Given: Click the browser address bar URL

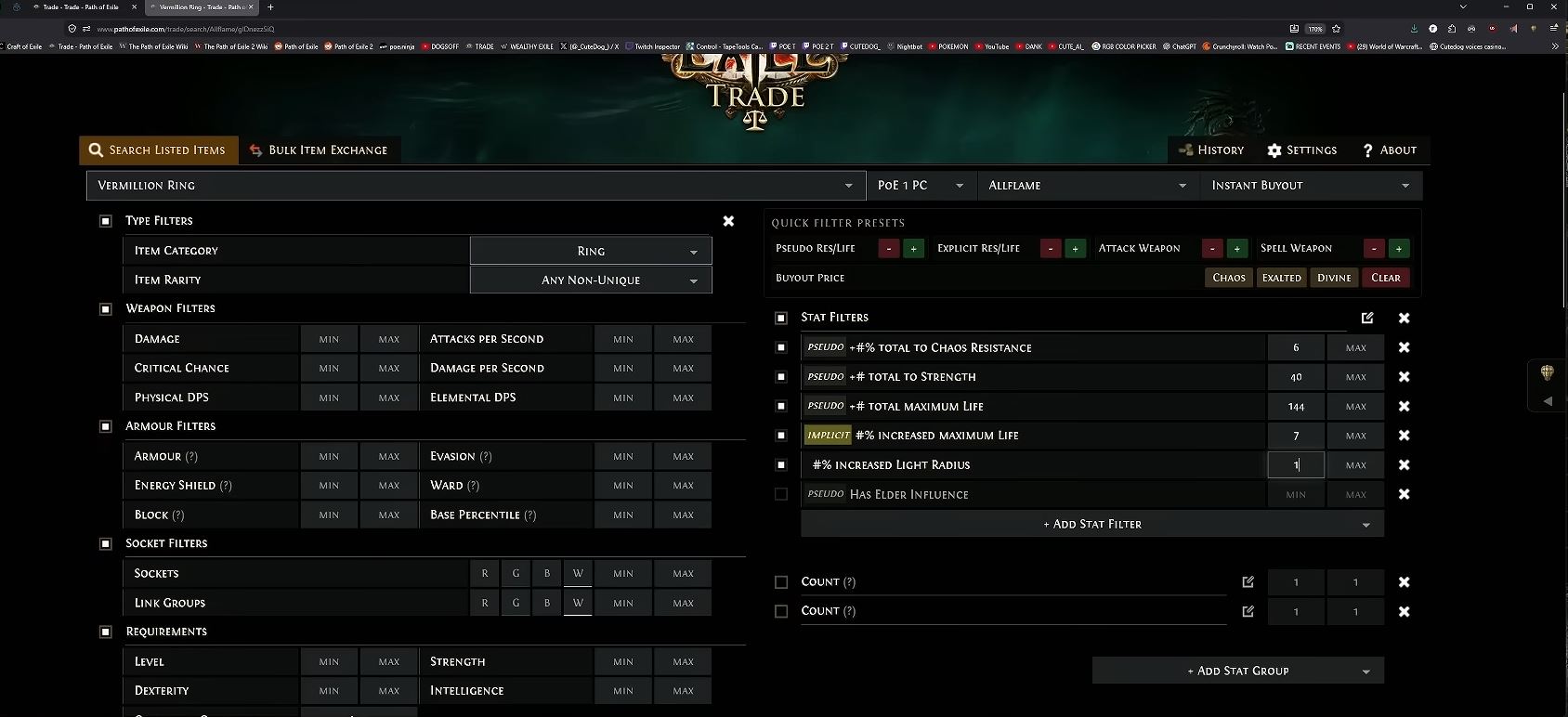Looking at the screenshot, I should pos(186,29).
